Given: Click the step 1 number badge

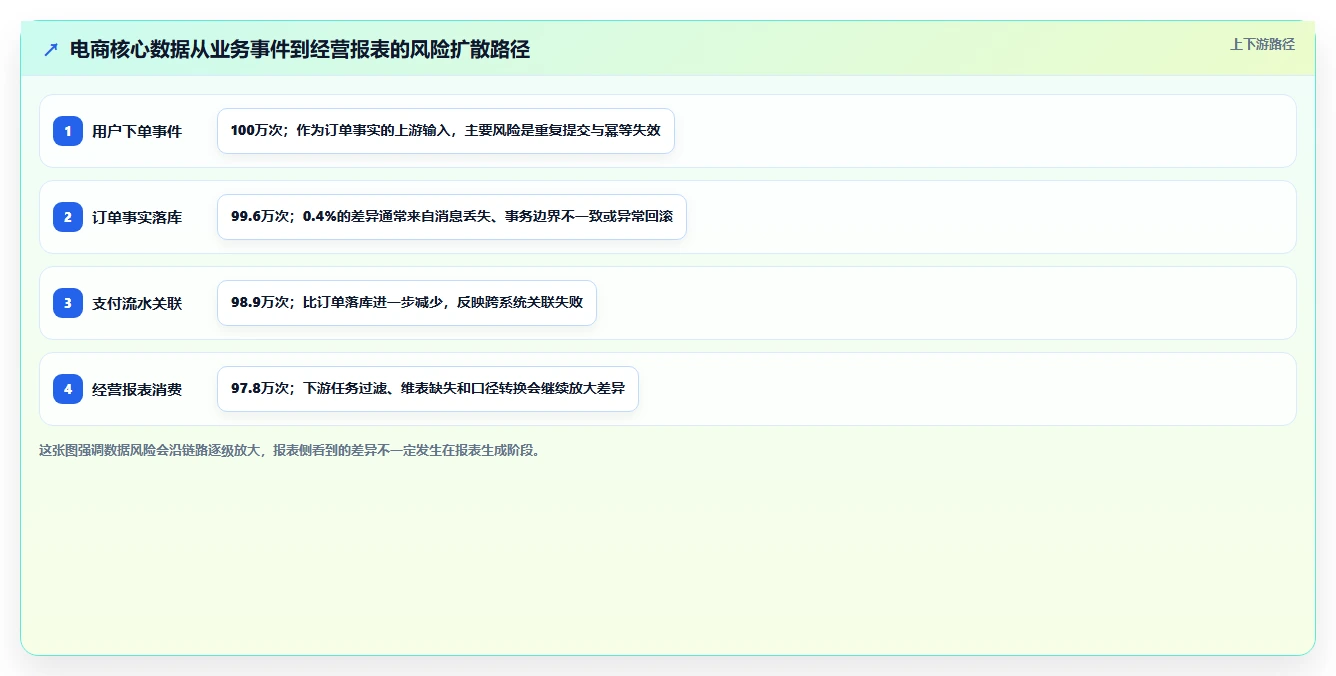Looking at the screenshot, I should [x=68, y=131].
